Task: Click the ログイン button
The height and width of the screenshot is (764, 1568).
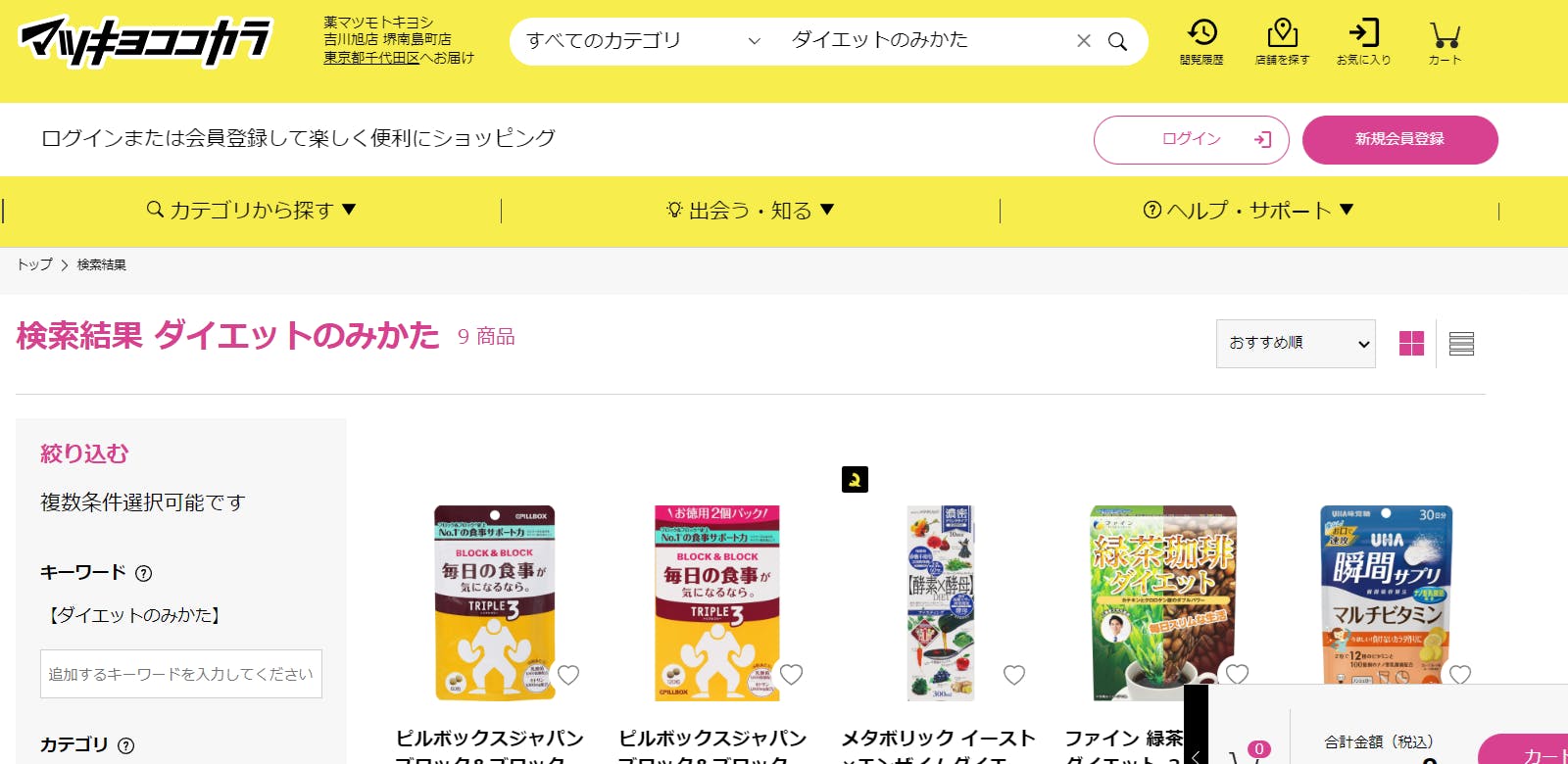Action: click(1192, 140)
